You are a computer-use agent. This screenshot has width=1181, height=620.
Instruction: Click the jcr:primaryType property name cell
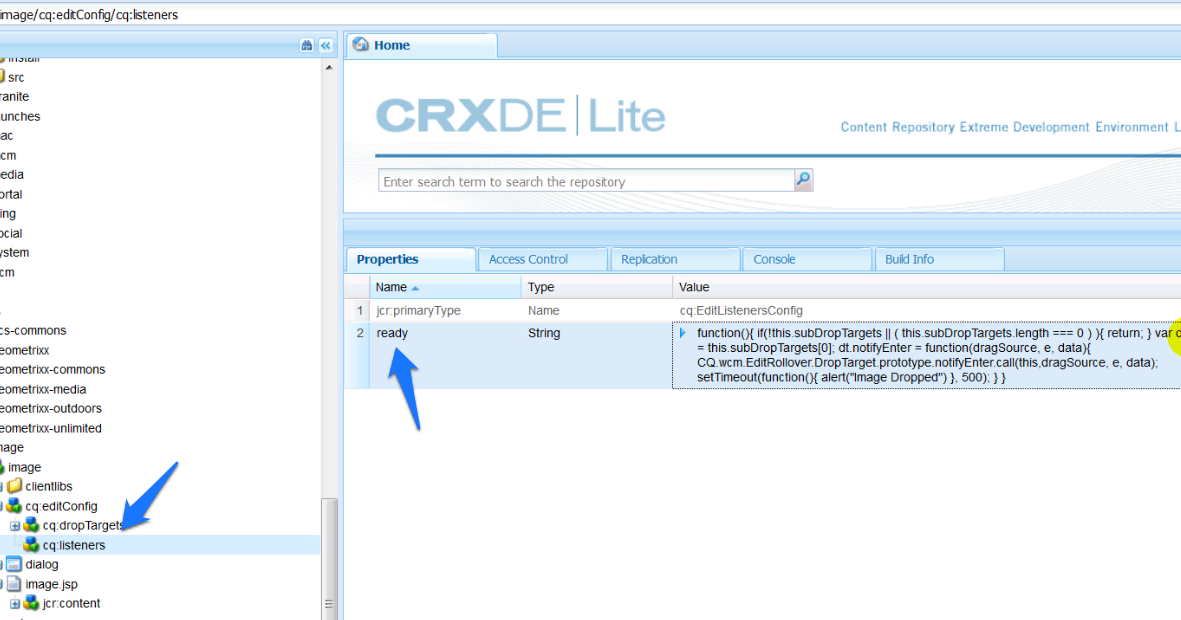445,310
